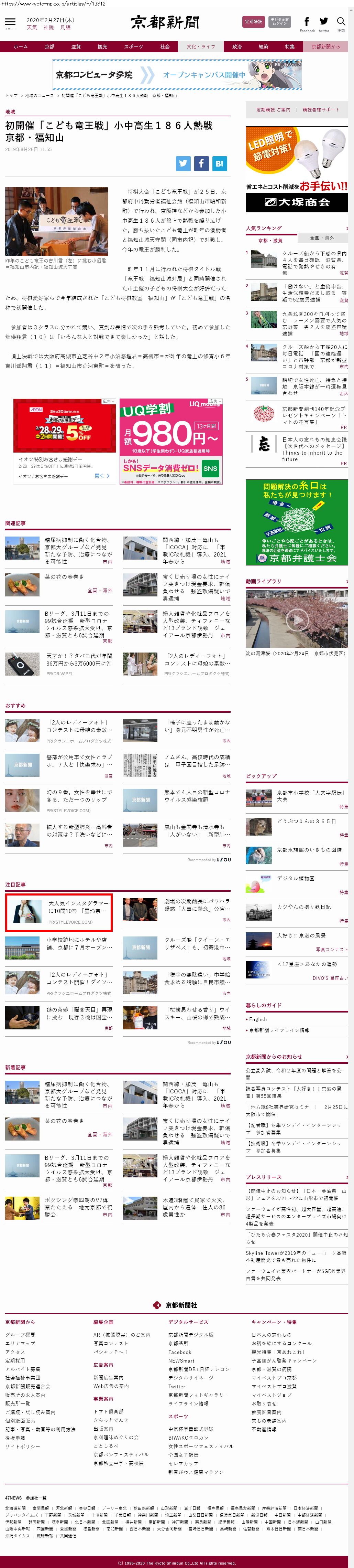The width and height of the screenshot is (354, 1568).
Task: Click the デジタル版ログイン button
Action: pyautogui.click(x=279, y=21)
